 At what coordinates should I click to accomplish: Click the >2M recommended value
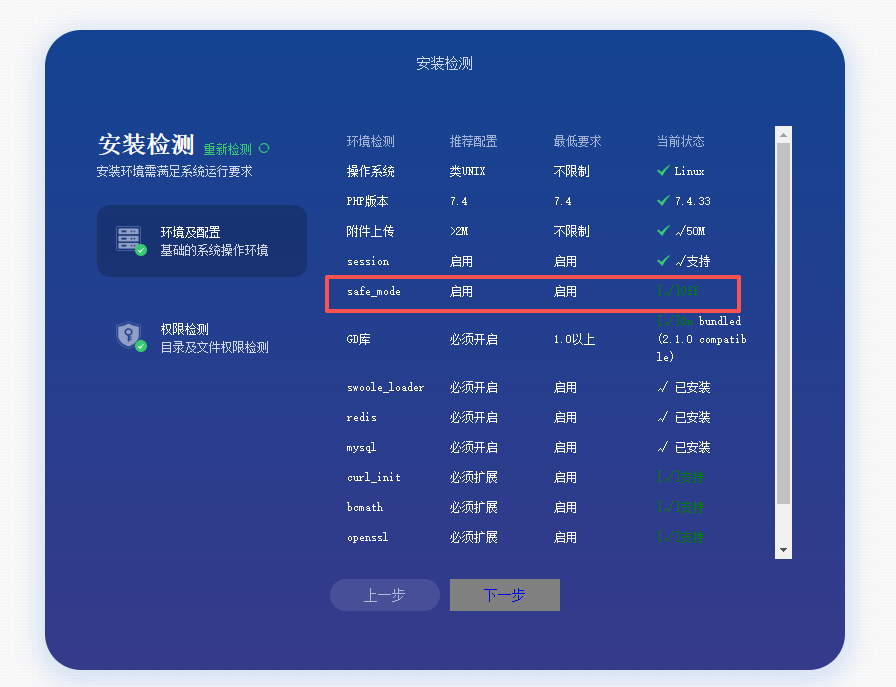coord(459,231)
